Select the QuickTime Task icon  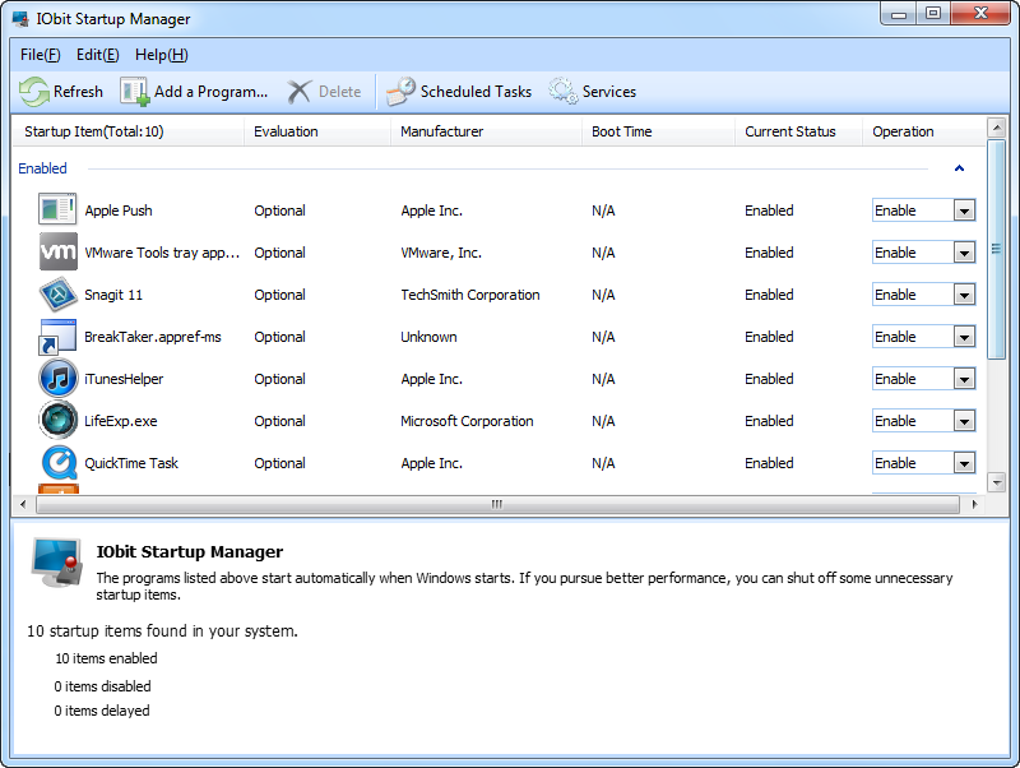tap(59, 462)
